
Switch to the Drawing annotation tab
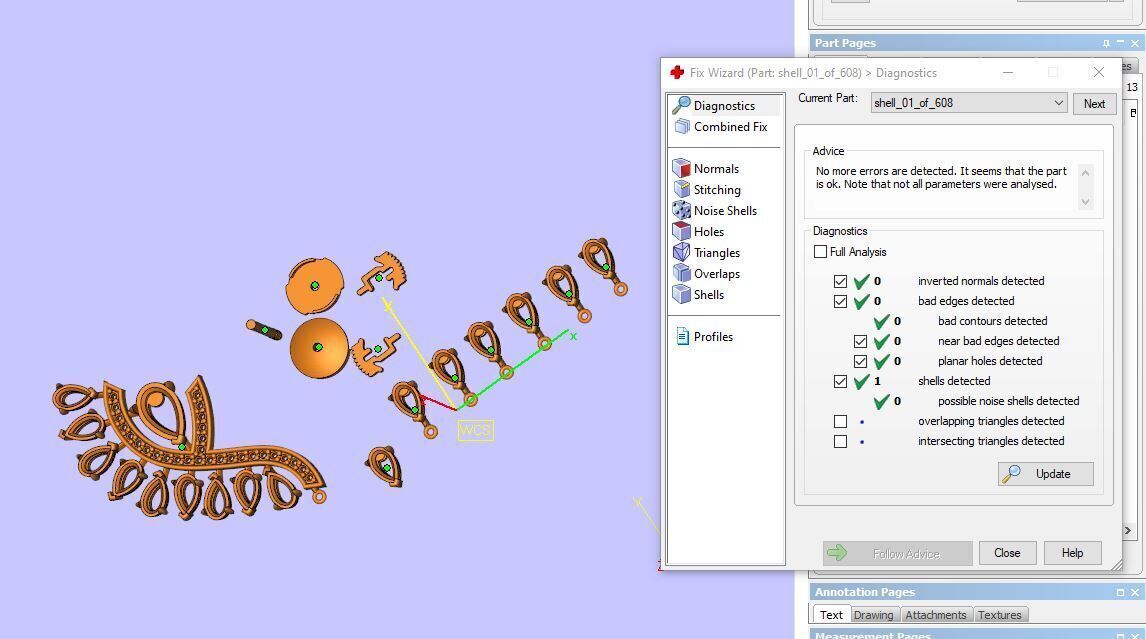[873, 615]
